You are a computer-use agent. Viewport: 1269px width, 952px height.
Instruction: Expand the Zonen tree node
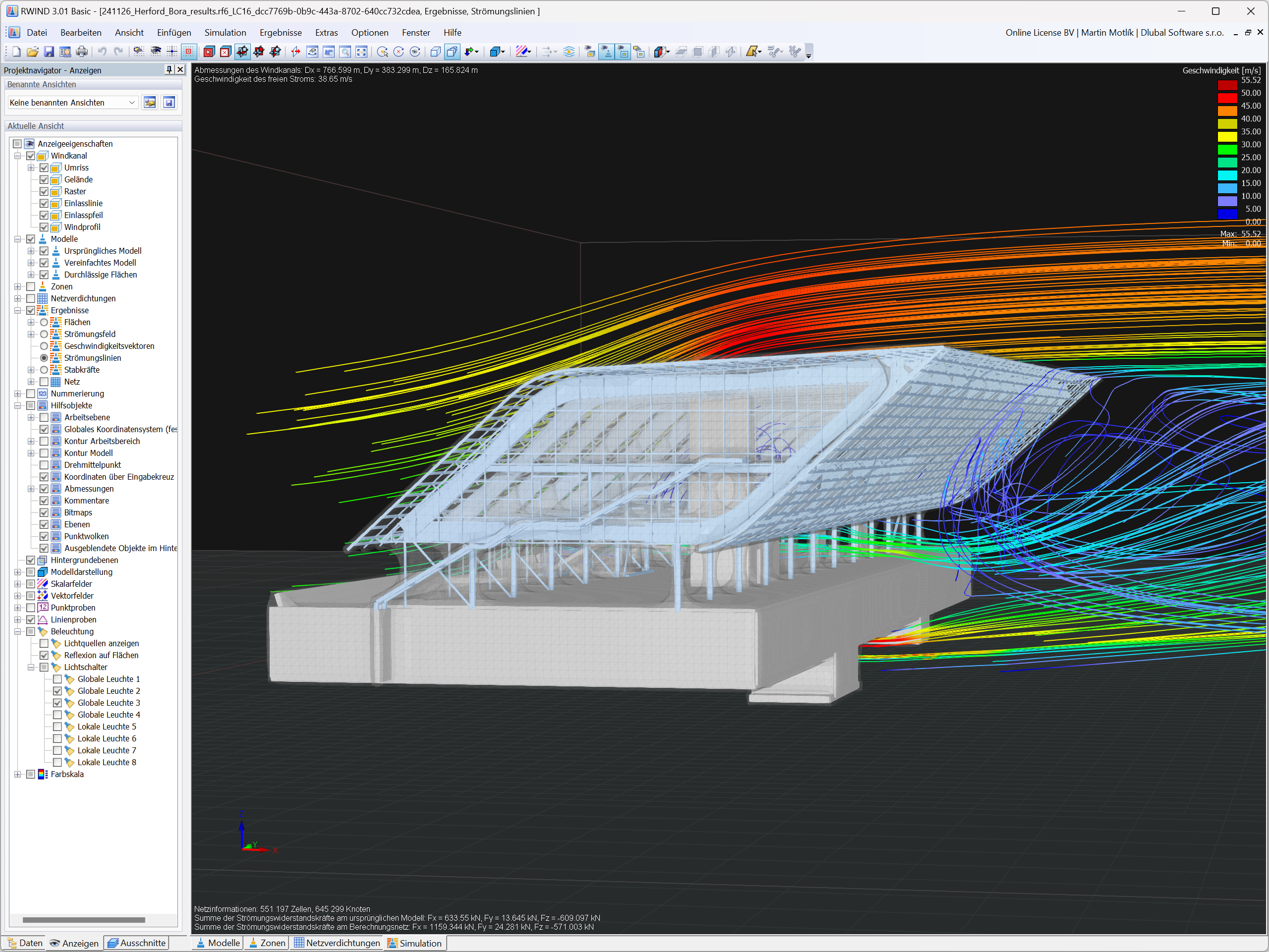click(x=17, y=286)
